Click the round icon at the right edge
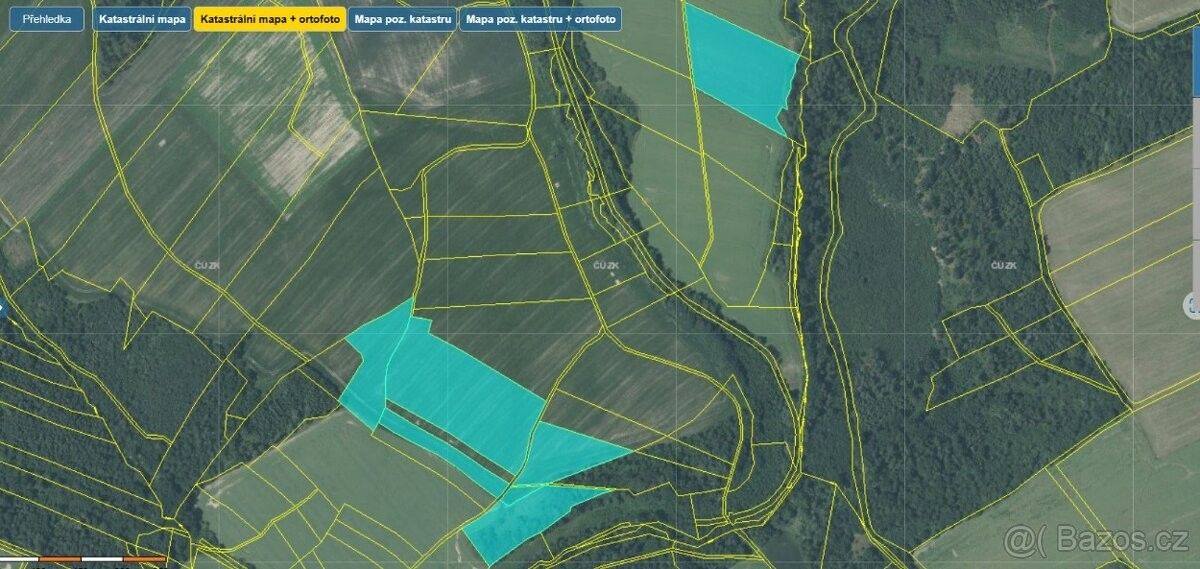This screenshot has height=569, width=1200. pos(1192,305)
